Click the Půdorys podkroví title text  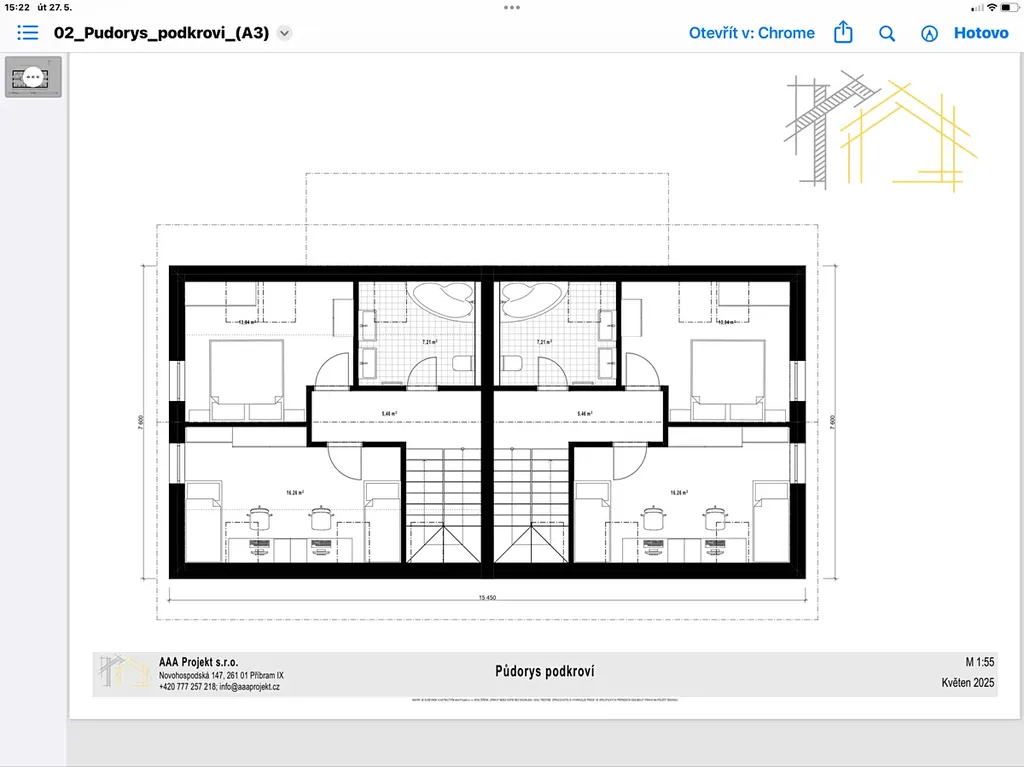coord(544,672)
